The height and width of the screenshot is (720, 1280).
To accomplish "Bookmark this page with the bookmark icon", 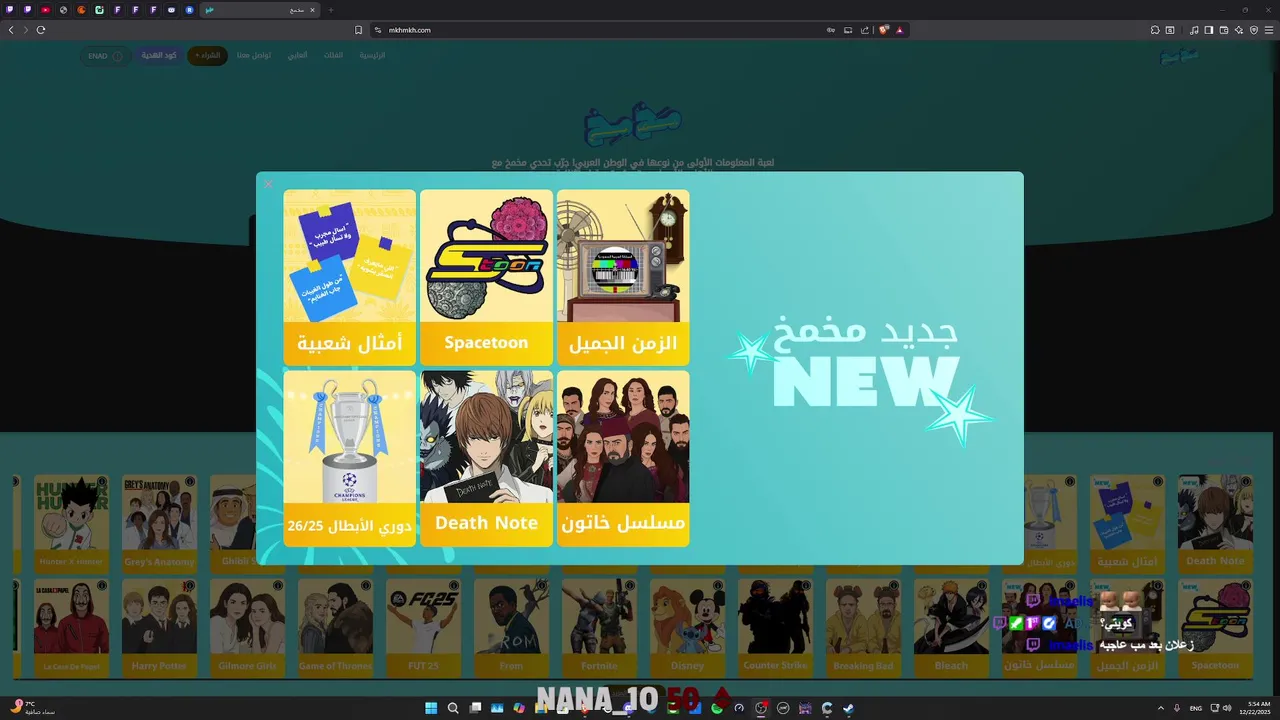I will pos(358,30).
